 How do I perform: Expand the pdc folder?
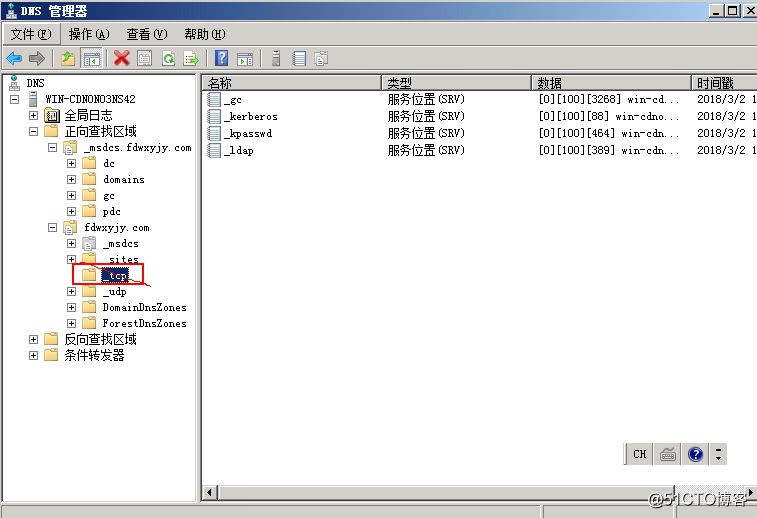[x=71, y=211]
